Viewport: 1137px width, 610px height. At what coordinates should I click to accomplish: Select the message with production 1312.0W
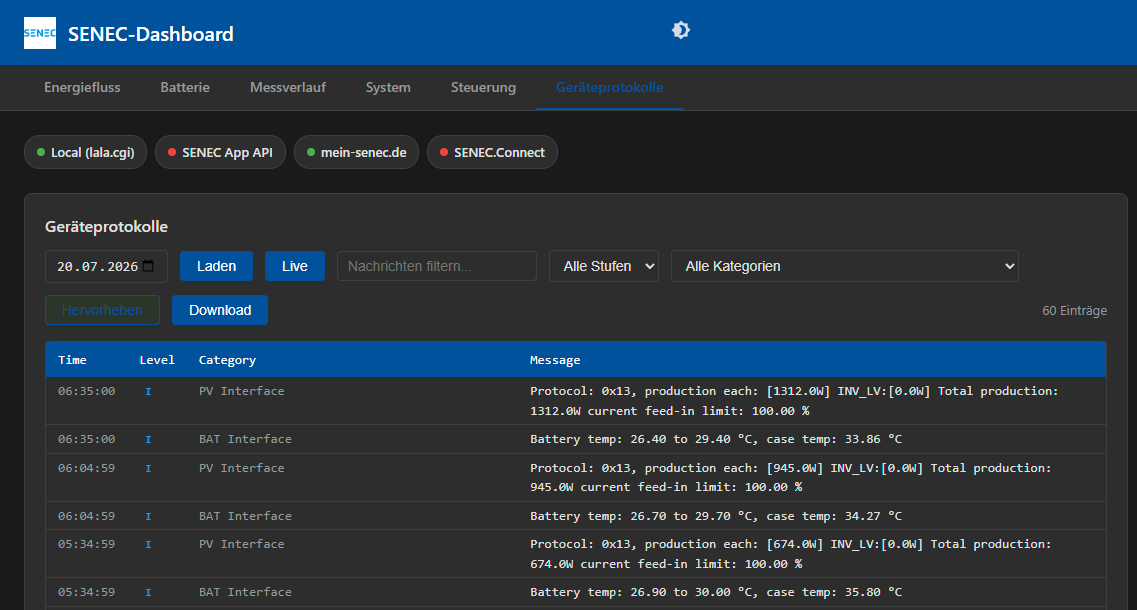click(x=794, y=401)
